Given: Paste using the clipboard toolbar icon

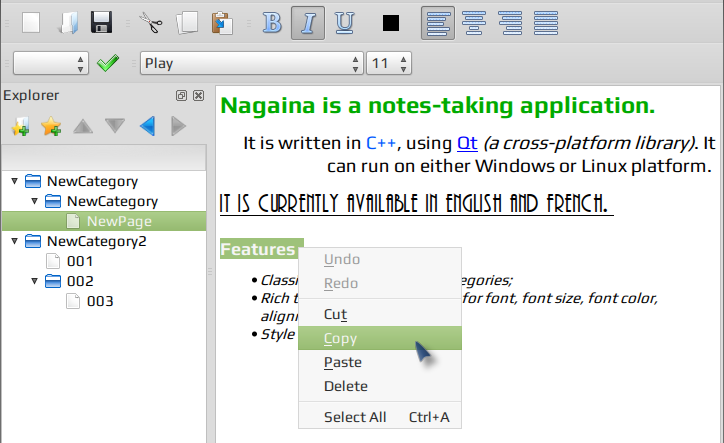Looking at the screenshot, I should pos(222,23).
